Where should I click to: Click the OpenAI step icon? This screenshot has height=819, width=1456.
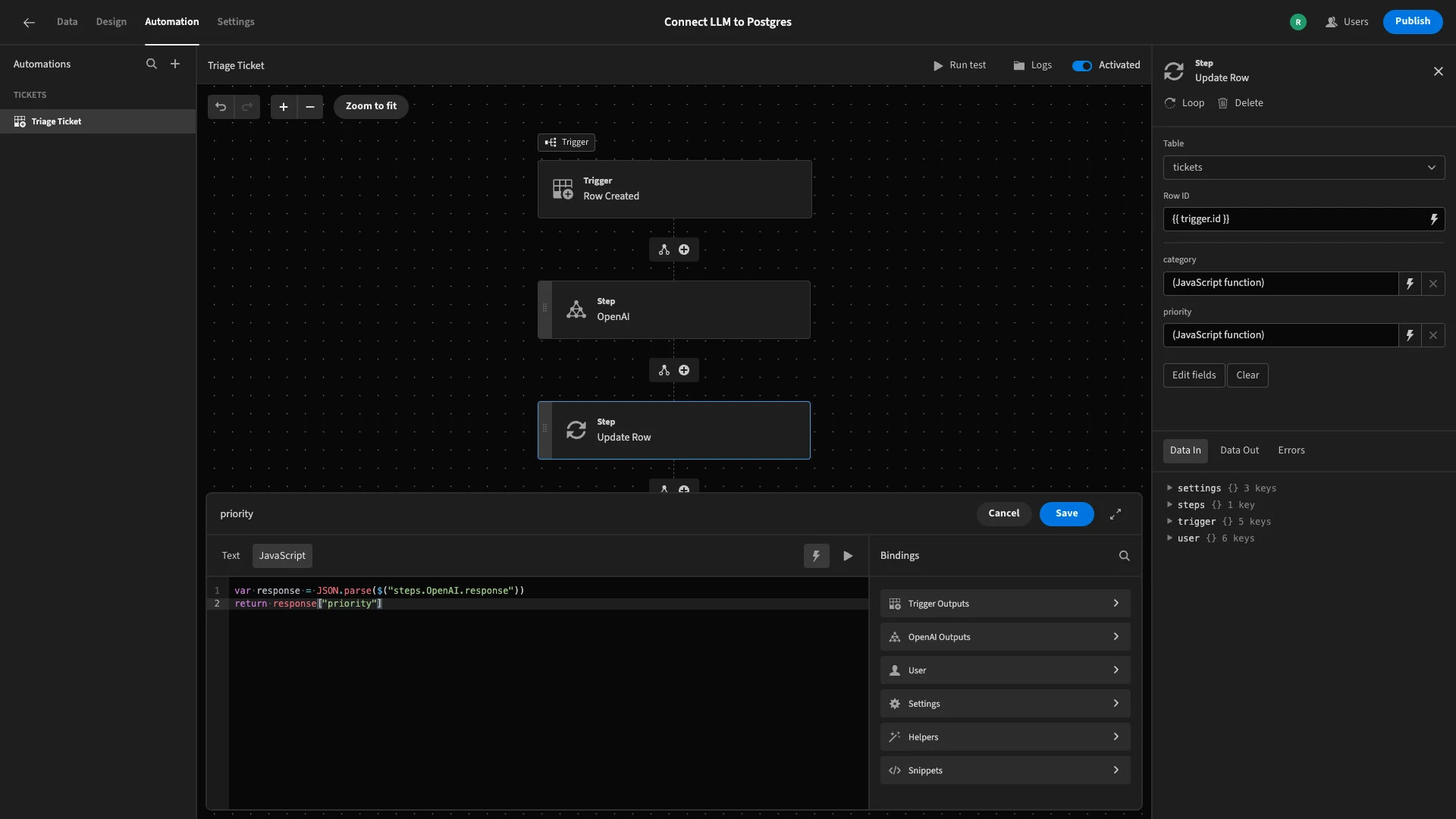pyautogui.click(x=576, y=309)
